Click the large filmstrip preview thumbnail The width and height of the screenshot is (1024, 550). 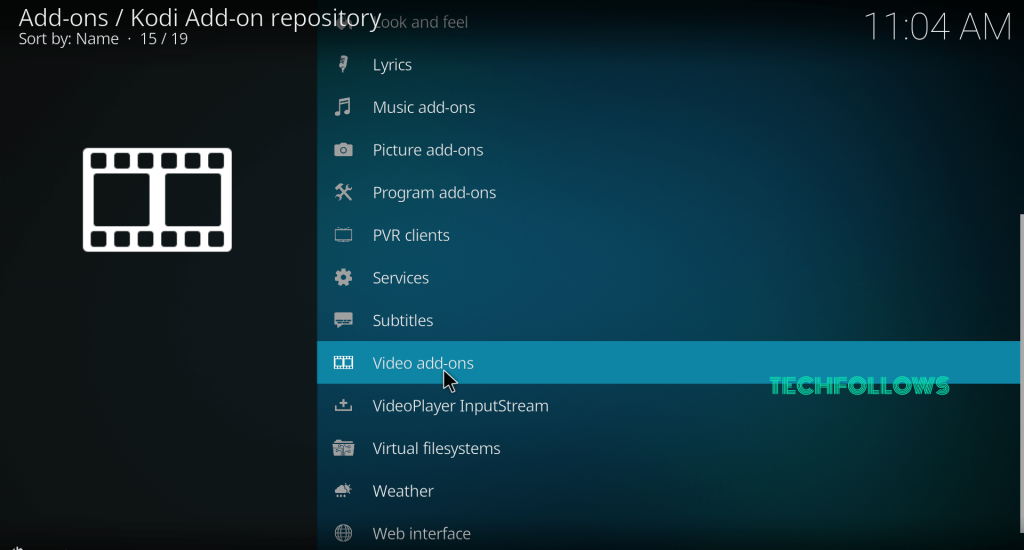(157, 200)
